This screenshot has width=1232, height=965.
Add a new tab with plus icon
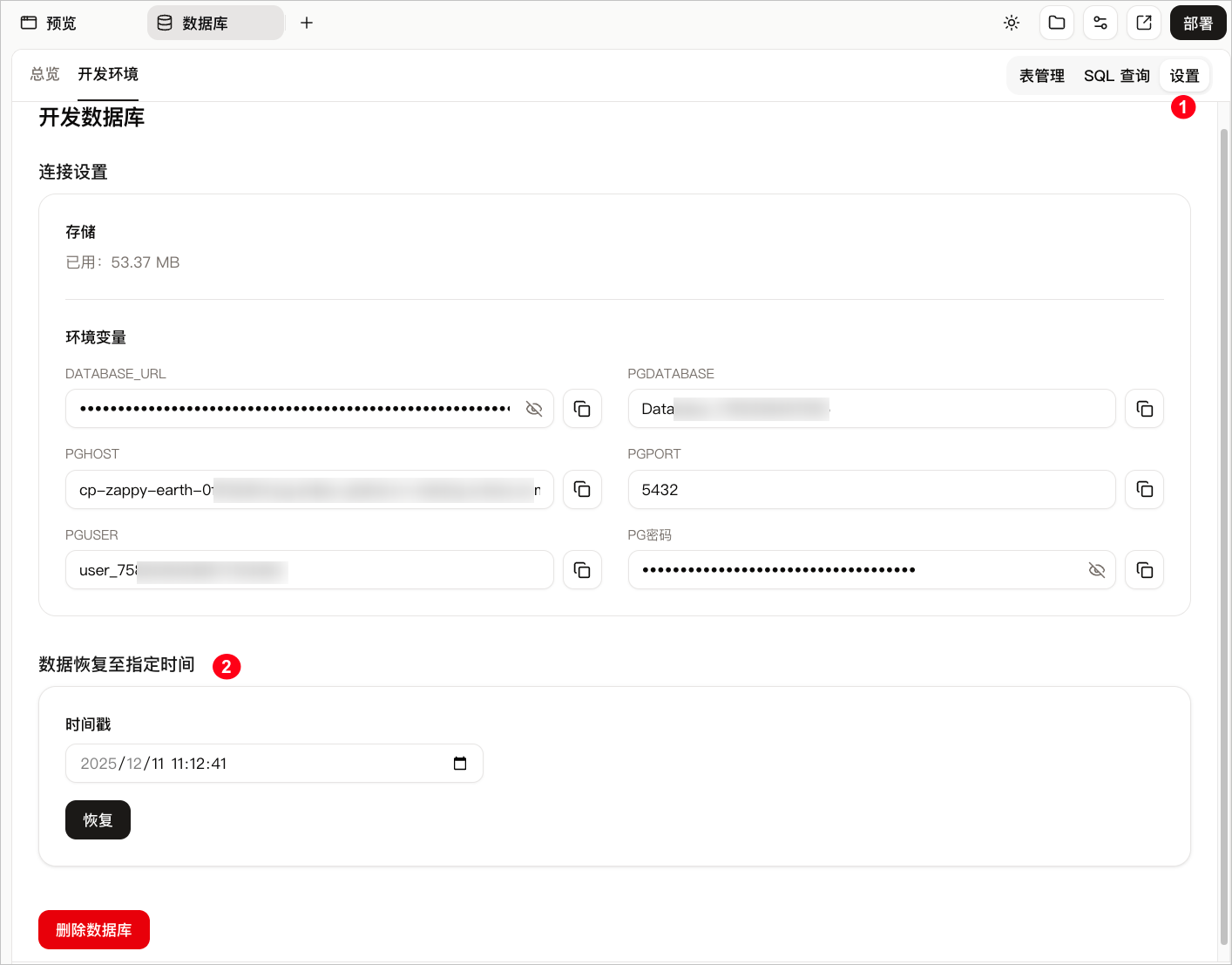click(307, 23)
